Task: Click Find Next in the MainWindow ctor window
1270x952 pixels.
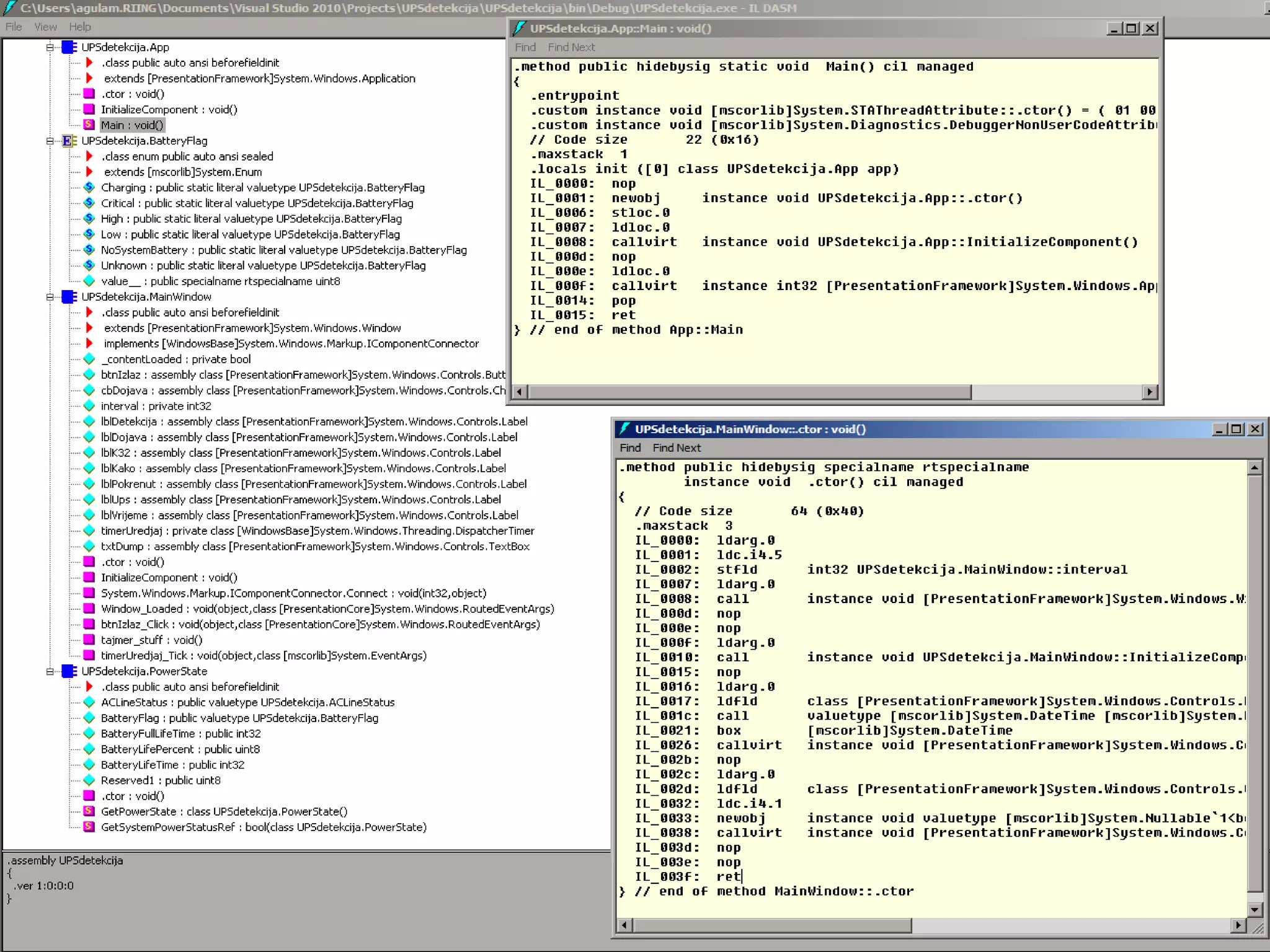Action: (676, 447)
